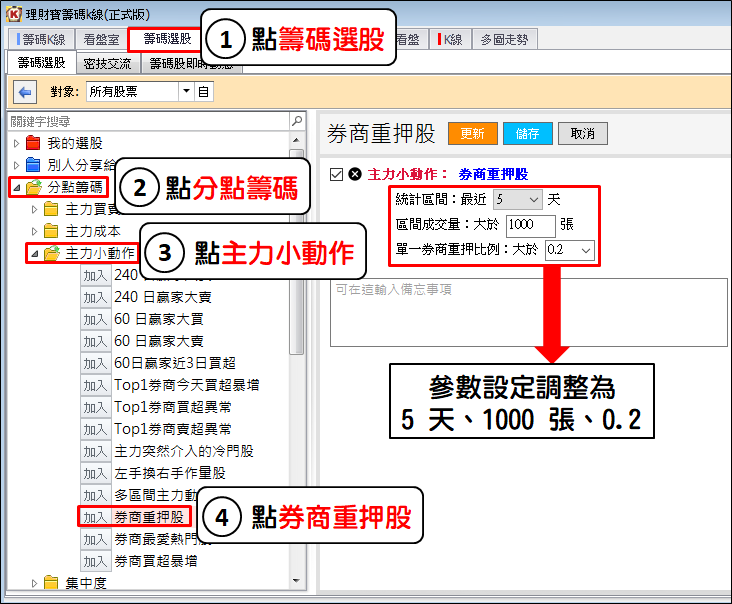Open the 對象 所有股票 dropdown
Screen dimensions: 732x604
(x=186, y=91)
